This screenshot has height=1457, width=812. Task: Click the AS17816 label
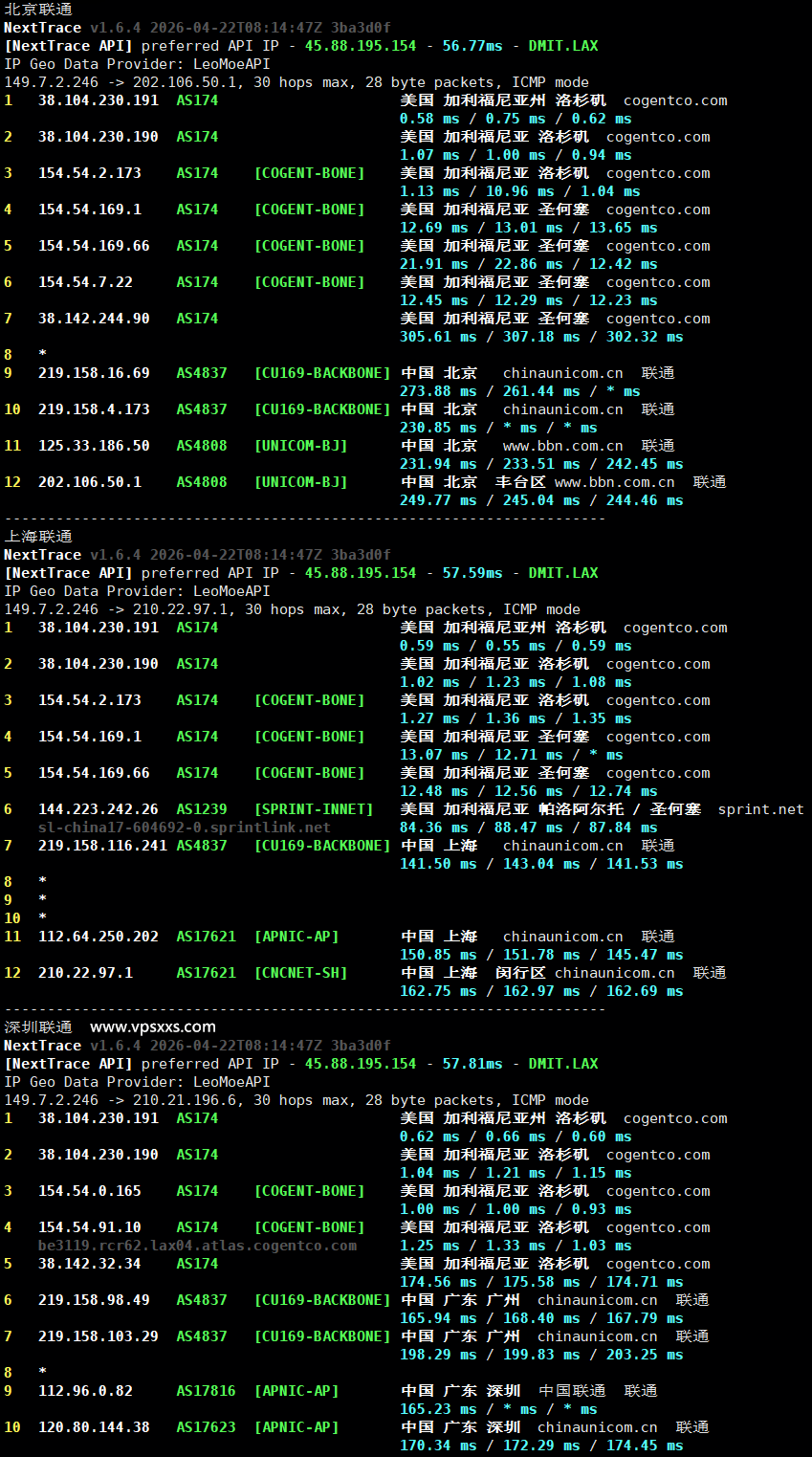coord(206,1391)
